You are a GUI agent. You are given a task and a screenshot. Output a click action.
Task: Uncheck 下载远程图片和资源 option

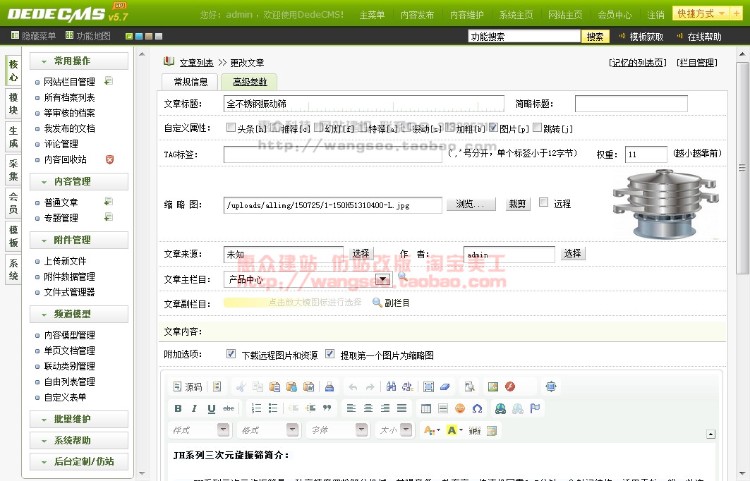231,354
